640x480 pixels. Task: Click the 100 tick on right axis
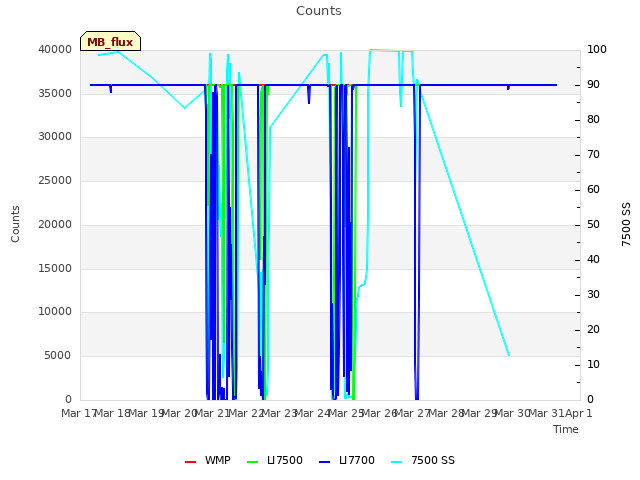[x=597, y=49]
